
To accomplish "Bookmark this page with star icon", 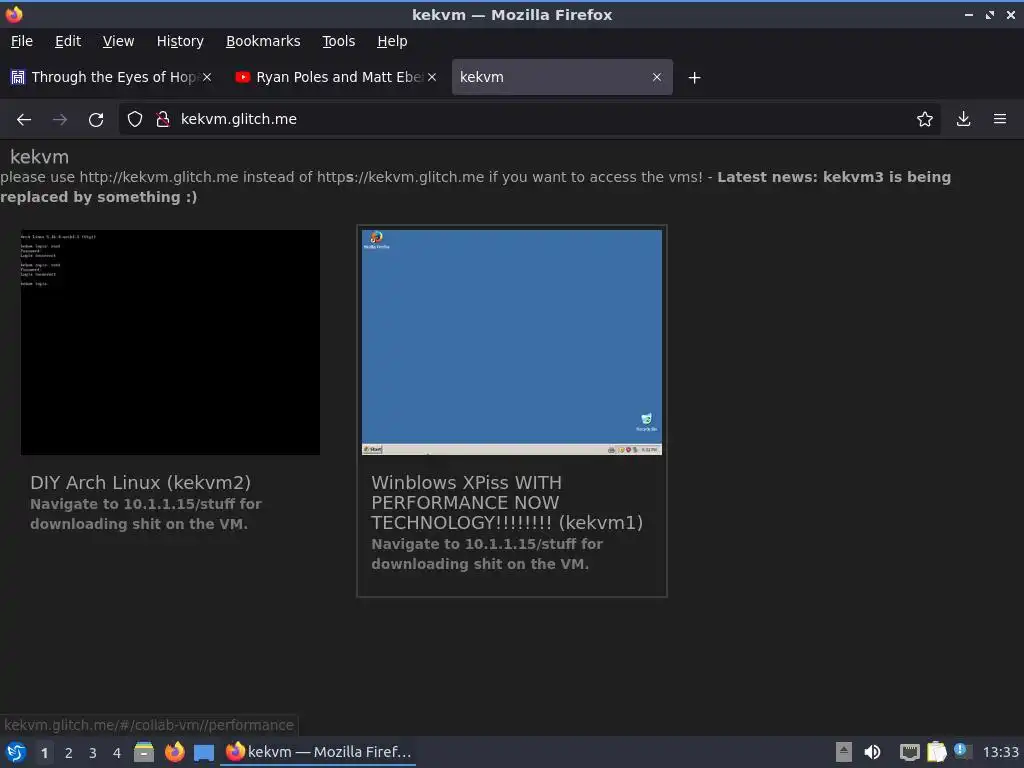I will (x=925, y=119).
